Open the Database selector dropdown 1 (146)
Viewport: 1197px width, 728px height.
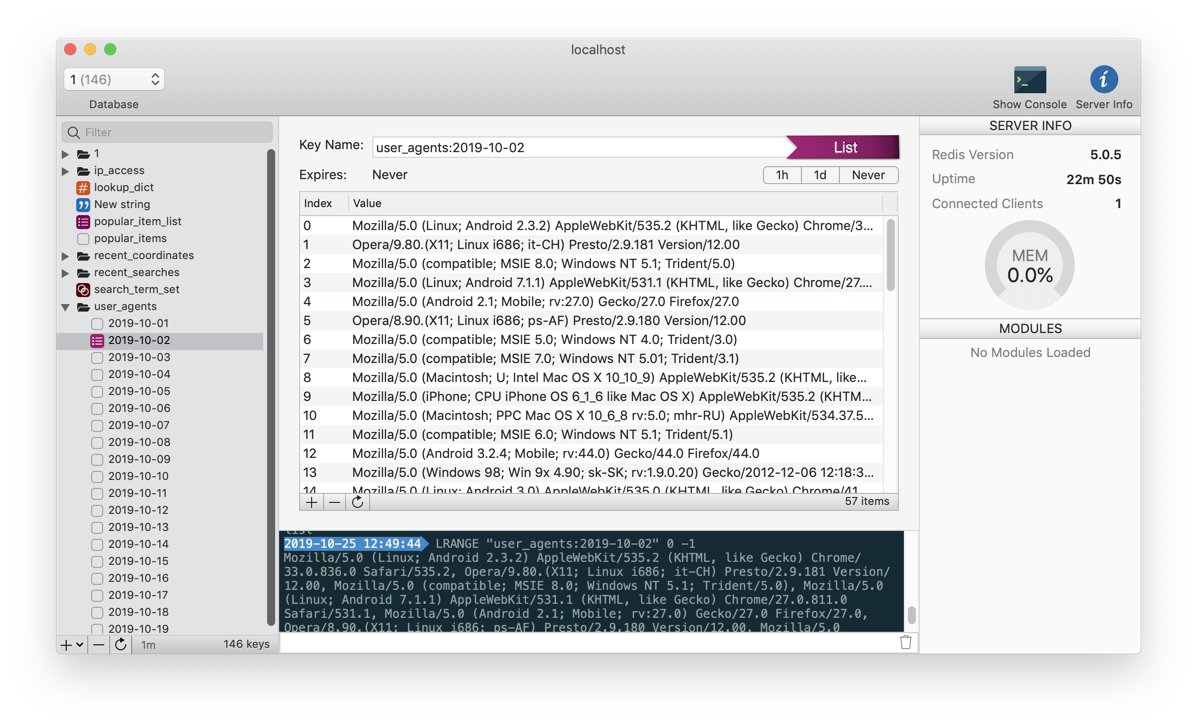(114, 79)
